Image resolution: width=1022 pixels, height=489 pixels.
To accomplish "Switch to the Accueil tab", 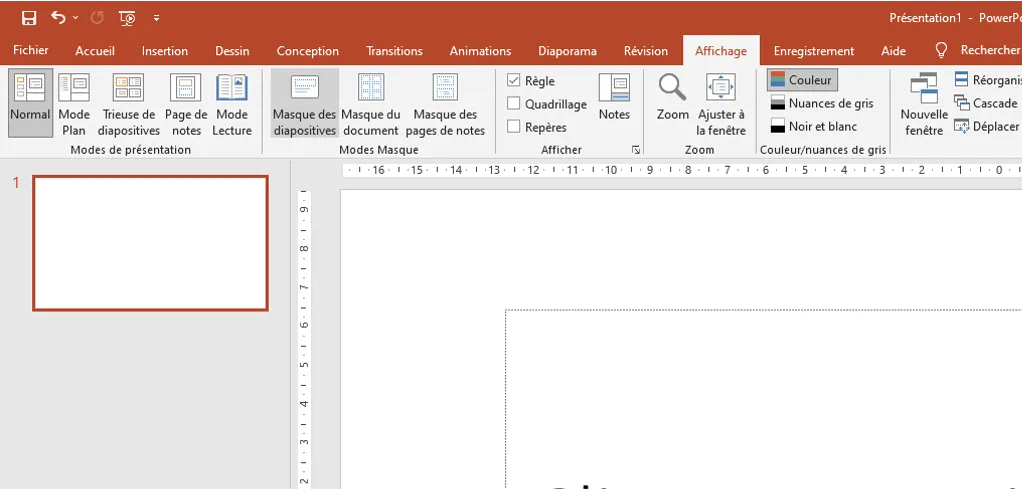I will (95, 51).
